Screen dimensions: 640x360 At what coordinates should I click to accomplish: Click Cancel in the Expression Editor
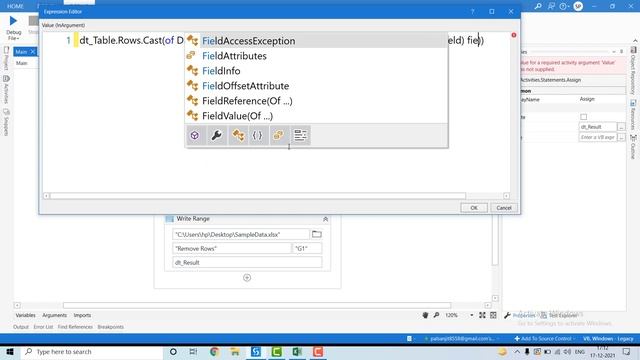click(504, 208)
